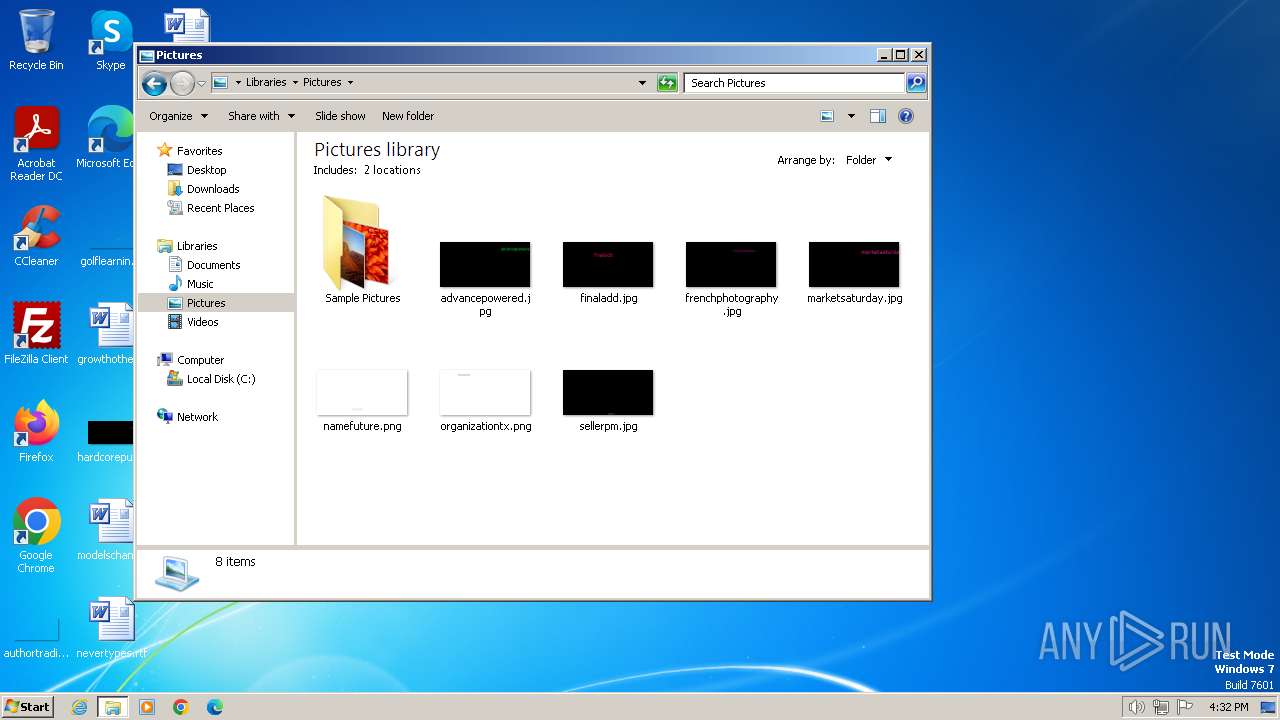Start the Slide show

(340, 116)
